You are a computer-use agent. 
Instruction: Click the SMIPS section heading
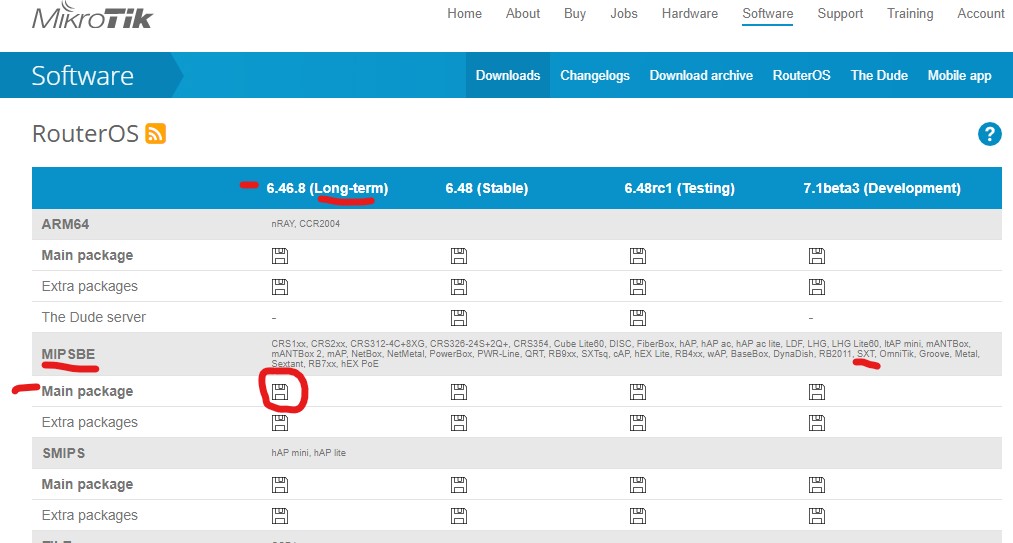pos(63,453)
